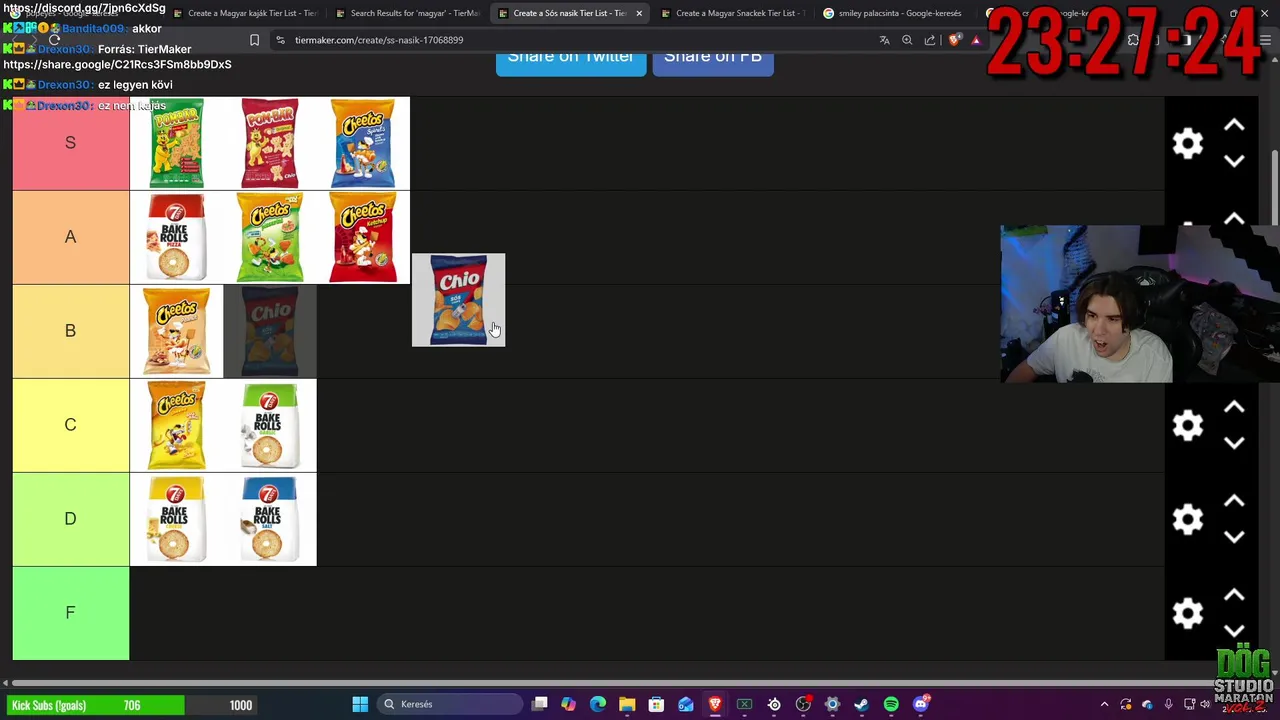Click the translate page icon in address bar
The width and height of the screenshot is (1280, 720).
point(884,40)
